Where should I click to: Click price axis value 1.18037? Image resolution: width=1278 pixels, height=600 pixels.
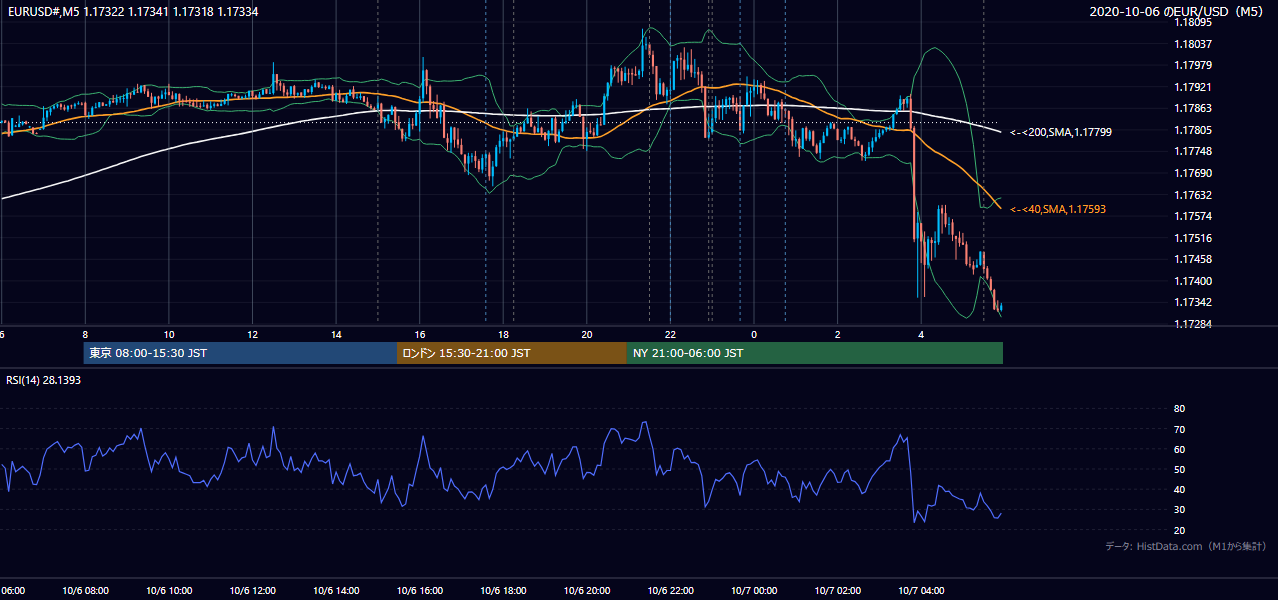coord(1192,44)
